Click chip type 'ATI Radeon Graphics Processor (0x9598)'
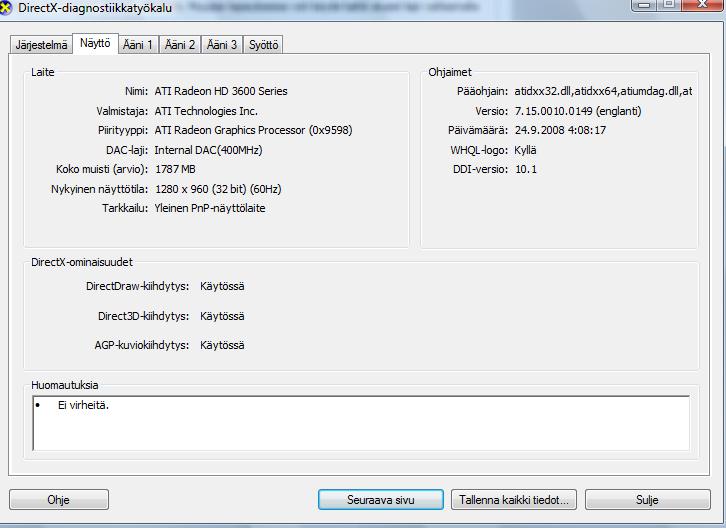Viewport: 726px width, 531px height. pyautogui.click(x=253, y=131)
